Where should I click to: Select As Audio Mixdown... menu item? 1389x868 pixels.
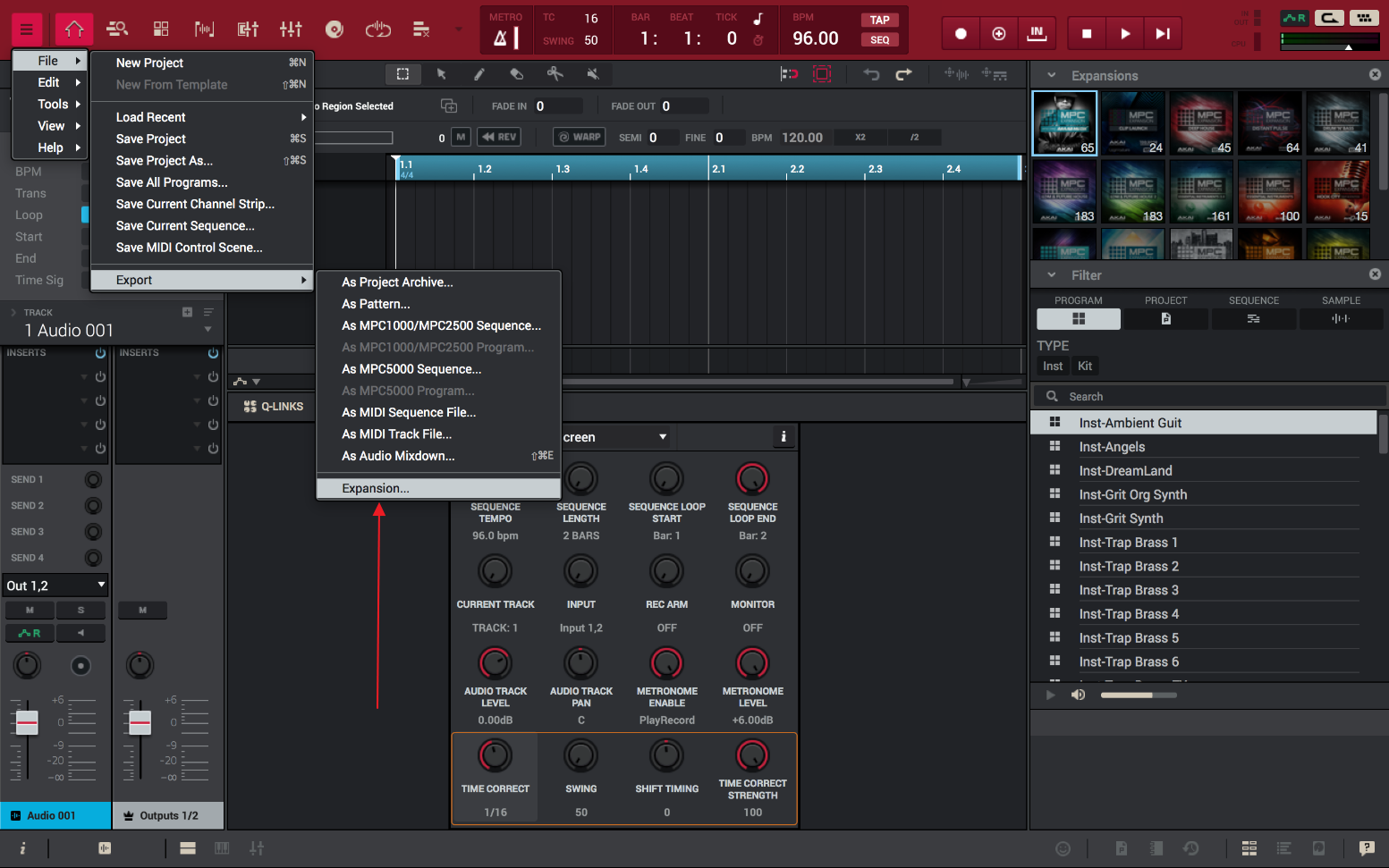tap(438, 456)
